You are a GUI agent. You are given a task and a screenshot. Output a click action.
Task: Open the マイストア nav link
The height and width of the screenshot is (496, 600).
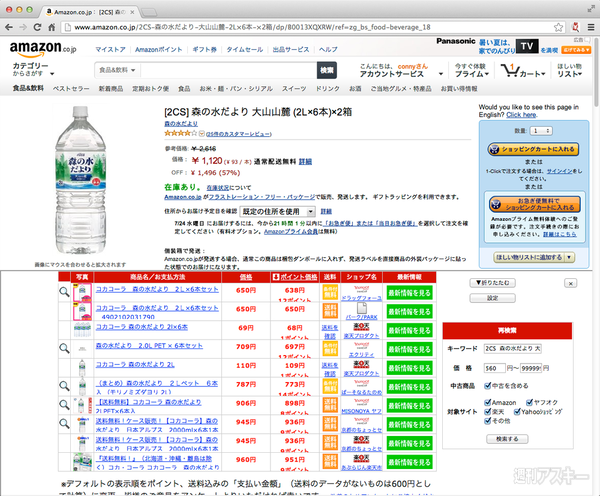click(110, 49)
